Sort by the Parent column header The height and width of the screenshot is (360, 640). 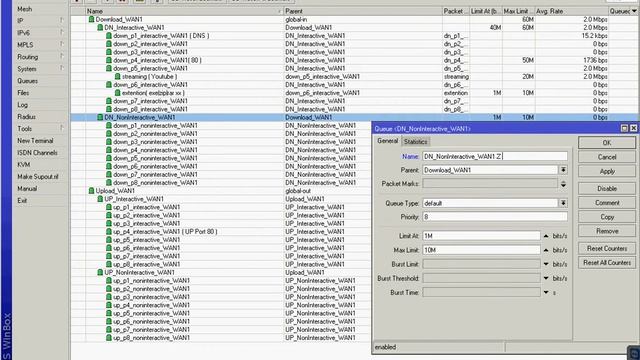pyautogui.click(x=362, y=11)
